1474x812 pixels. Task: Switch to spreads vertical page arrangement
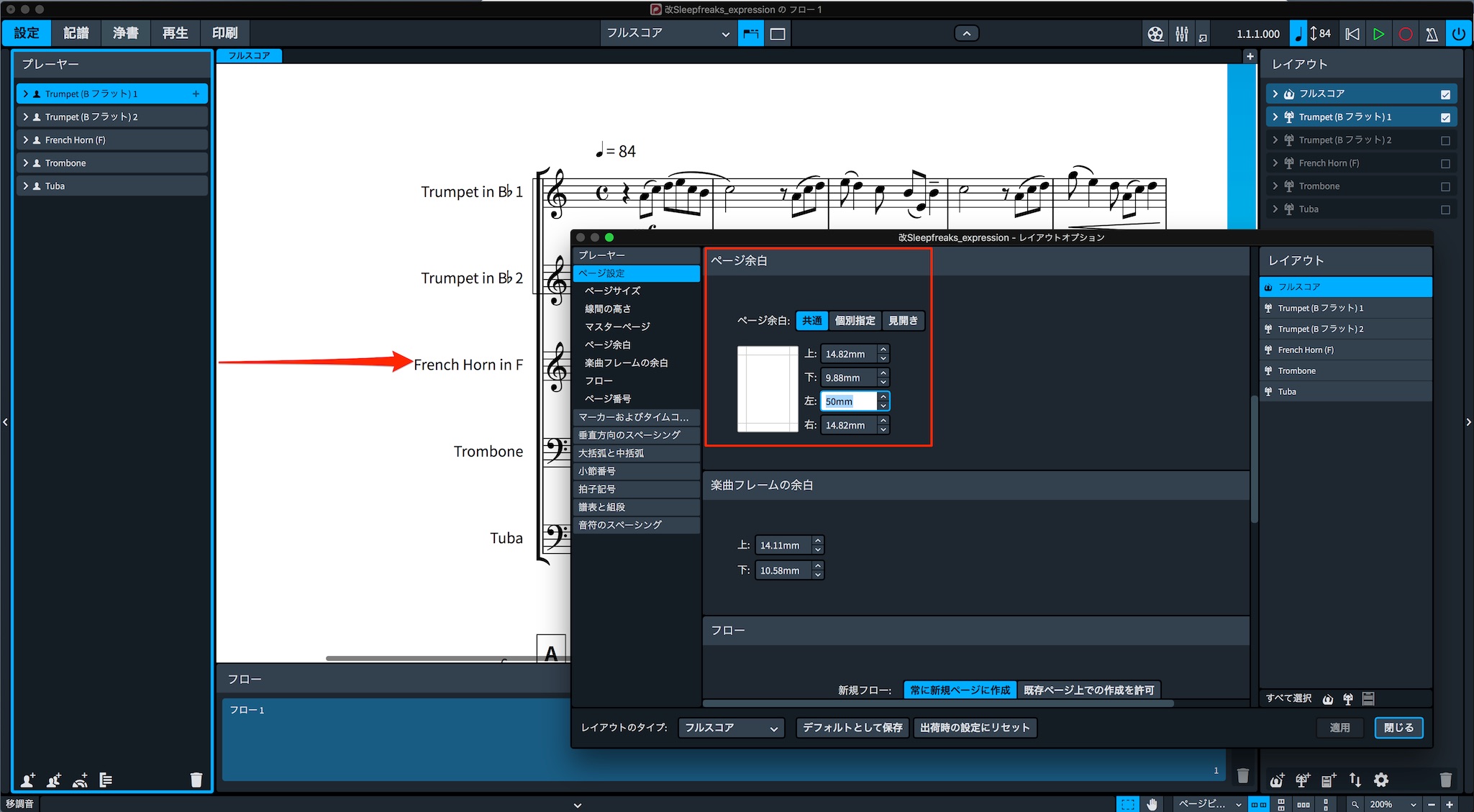coord(1281,804)
